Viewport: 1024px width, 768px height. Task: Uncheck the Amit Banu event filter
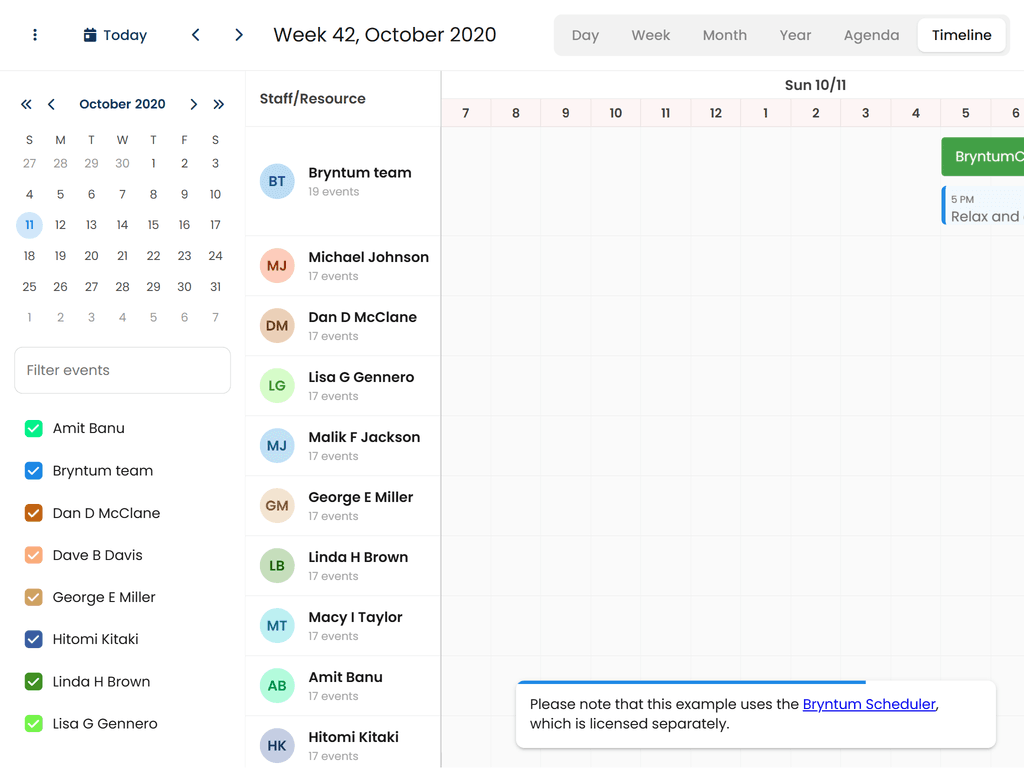[33, 428]
